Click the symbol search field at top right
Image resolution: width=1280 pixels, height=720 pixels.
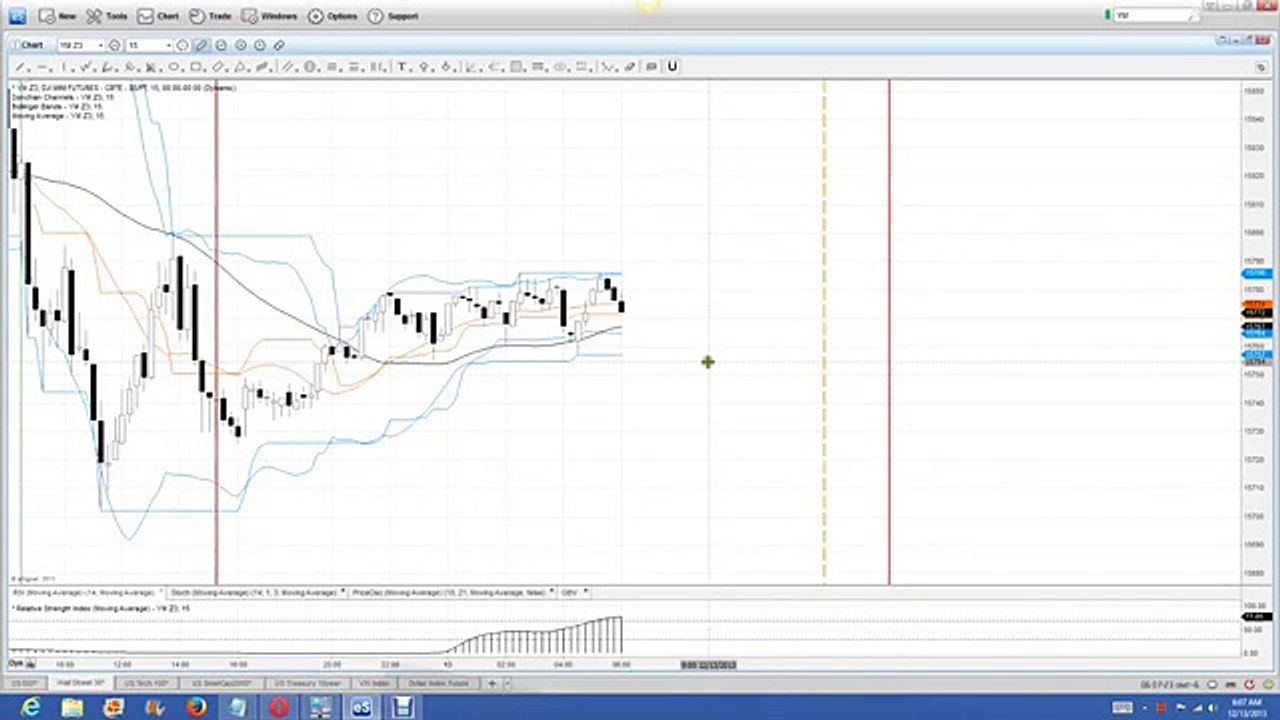click(1156, 15)
